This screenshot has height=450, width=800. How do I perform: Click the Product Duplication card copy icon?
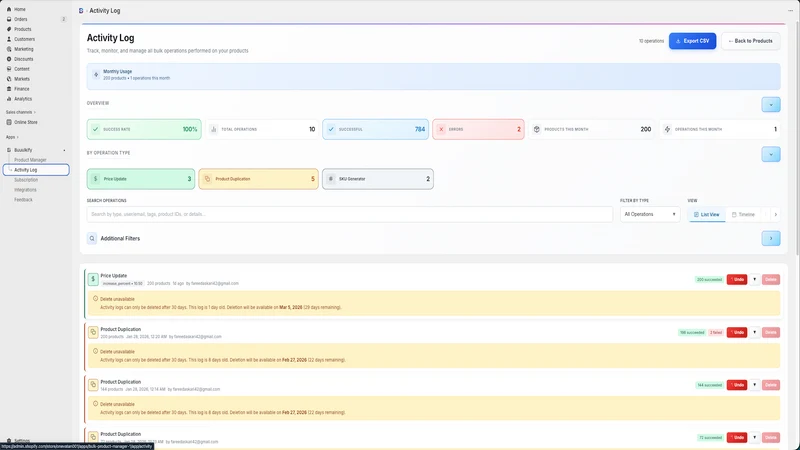tap(207, 179)
